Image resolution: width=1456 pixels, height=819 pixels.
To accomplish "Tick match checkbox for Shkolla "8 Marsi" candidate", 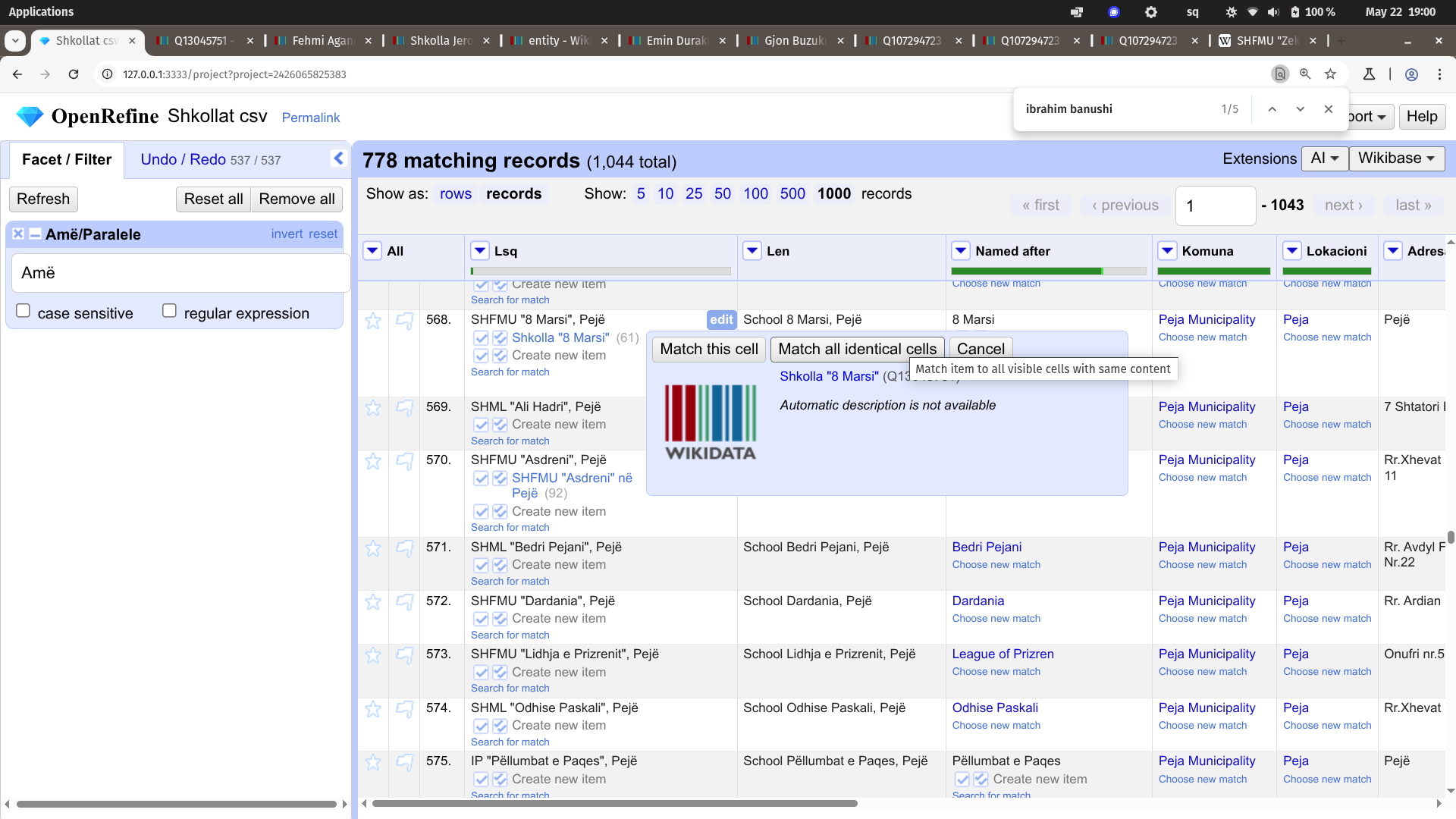I will [481, 338].
